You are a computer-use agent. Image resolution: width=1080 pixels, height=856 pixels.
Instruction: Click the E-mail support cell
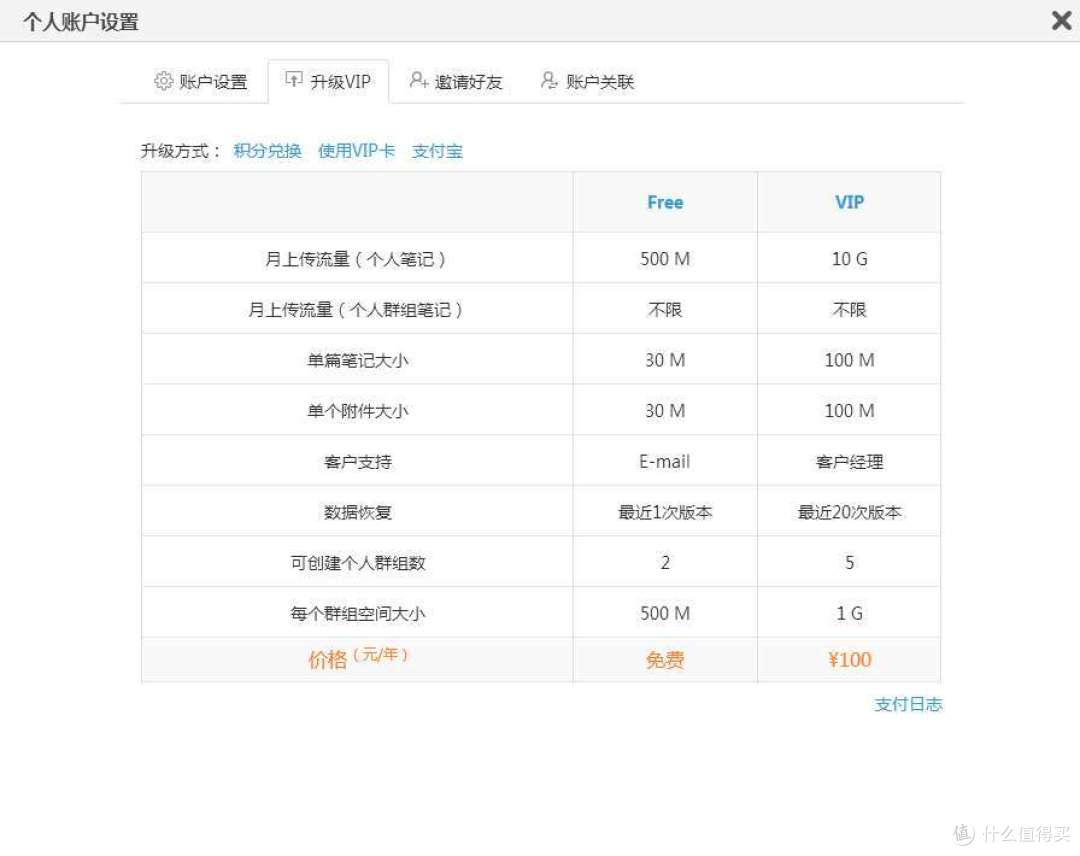click(665, 461)
